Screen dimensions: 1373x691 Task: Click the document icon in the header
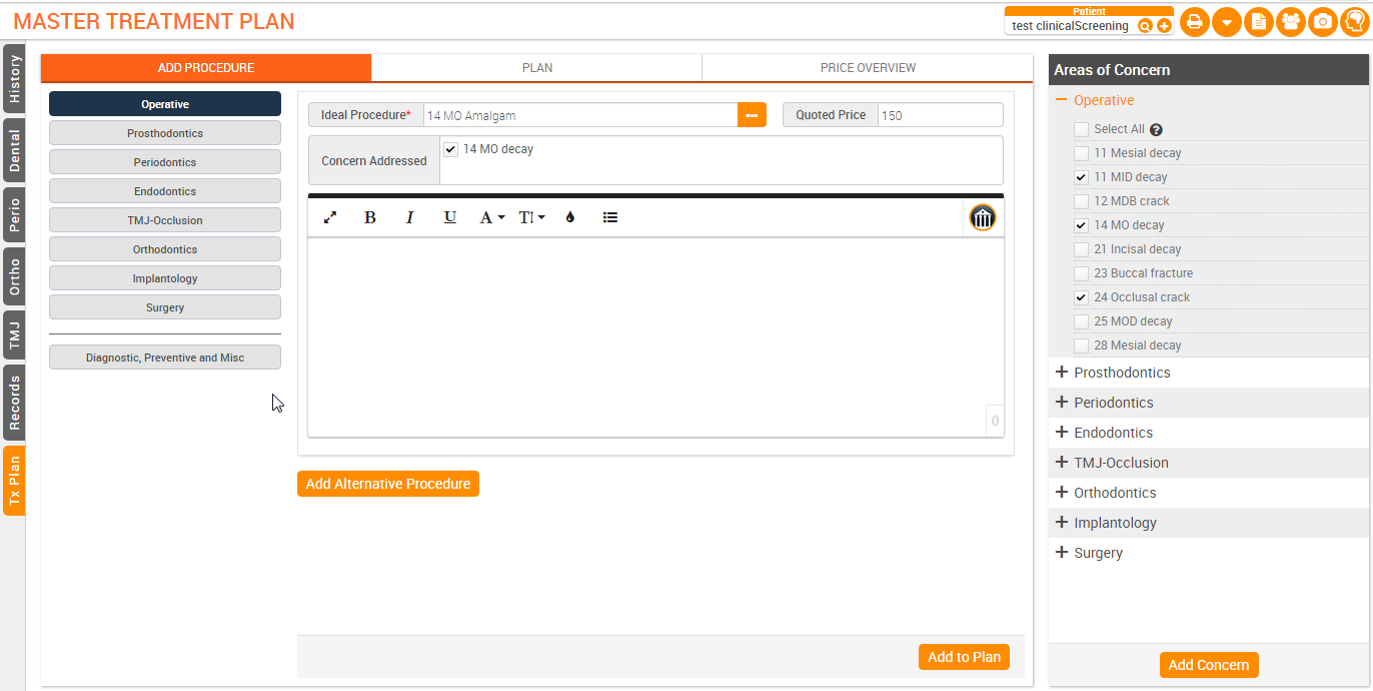coord(1258,22)
